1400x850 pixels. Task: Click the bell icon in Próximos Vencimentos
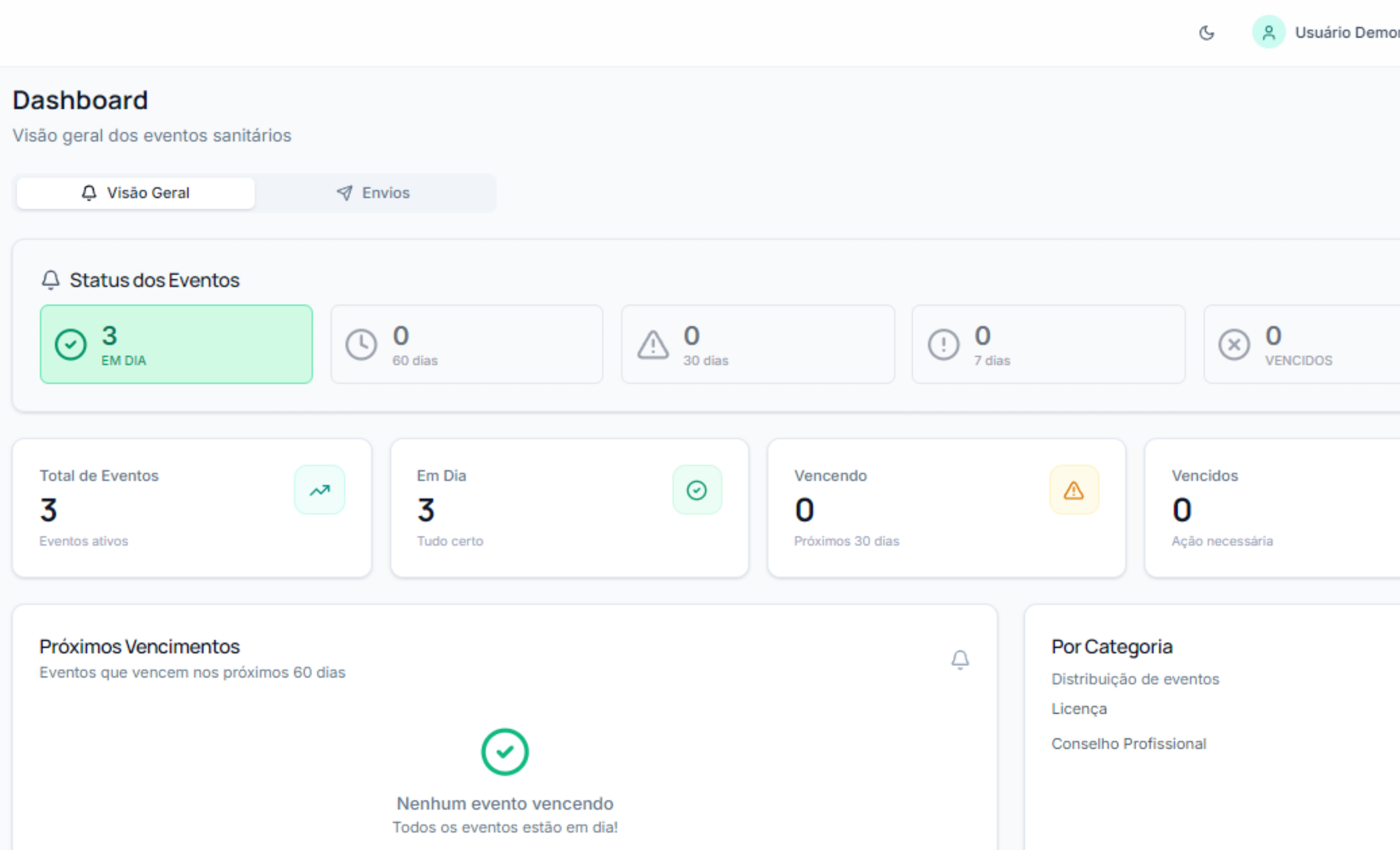(960, 660)
